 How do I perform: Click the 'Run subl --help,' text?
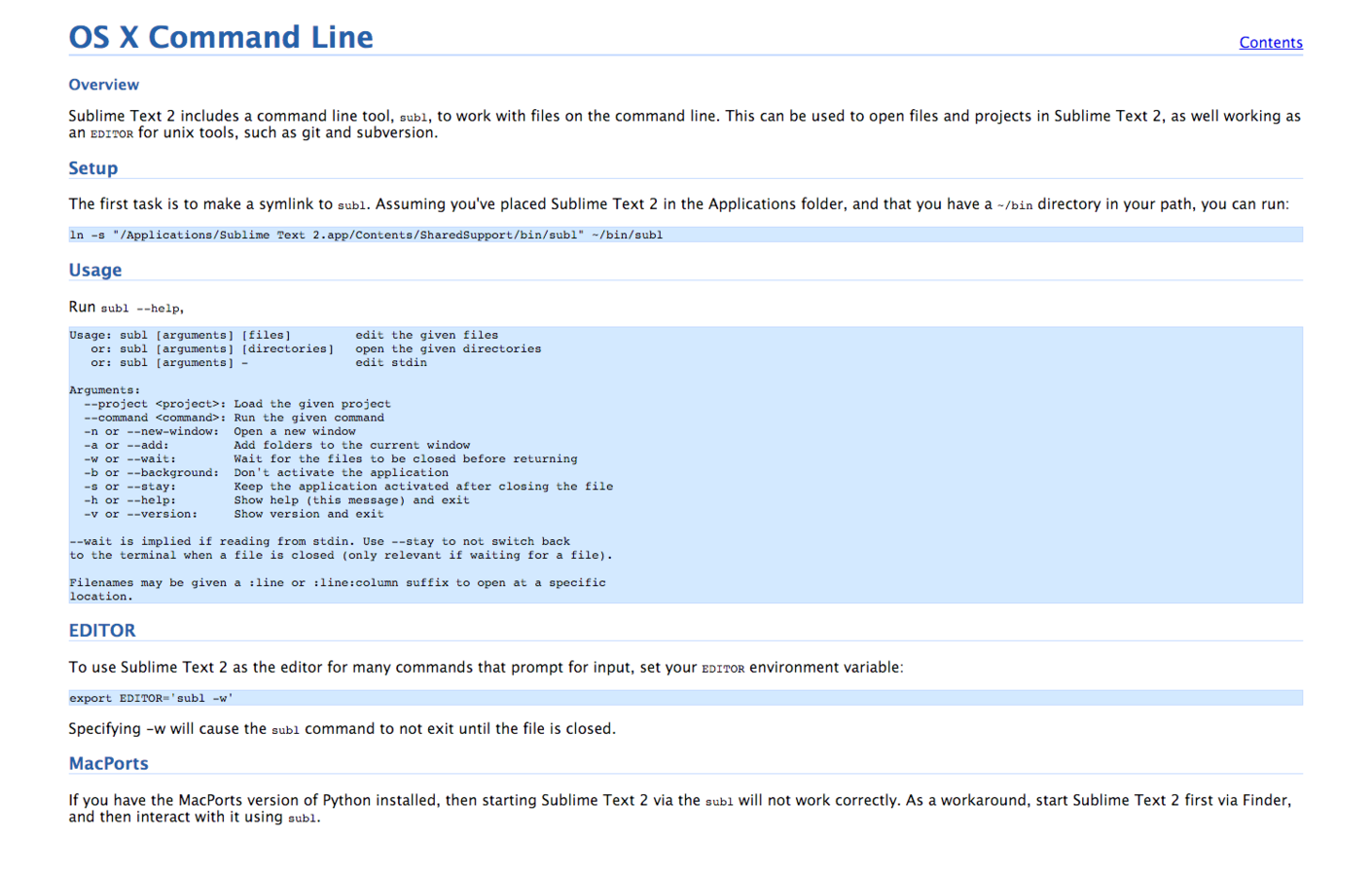[x=126, y=307]
